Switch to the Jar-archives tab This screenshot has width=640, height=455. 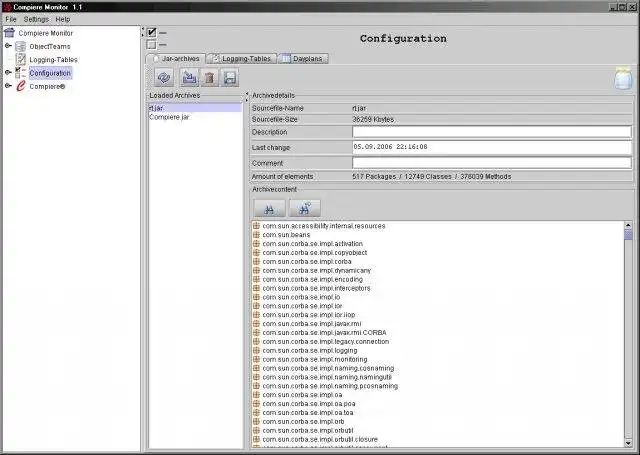click(x=176, y=59)
